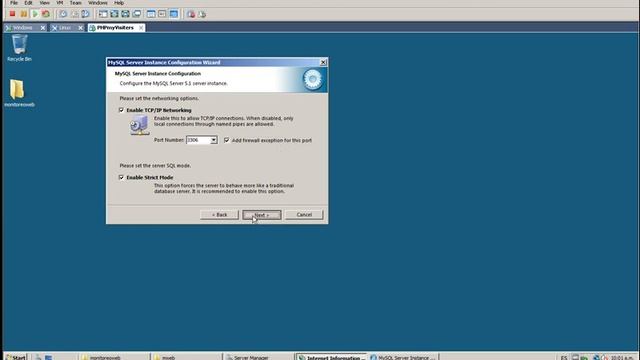640x360 pixels.
Task: Click the Show Sidebar toolbar icon
Action: (x=103, y=14)
